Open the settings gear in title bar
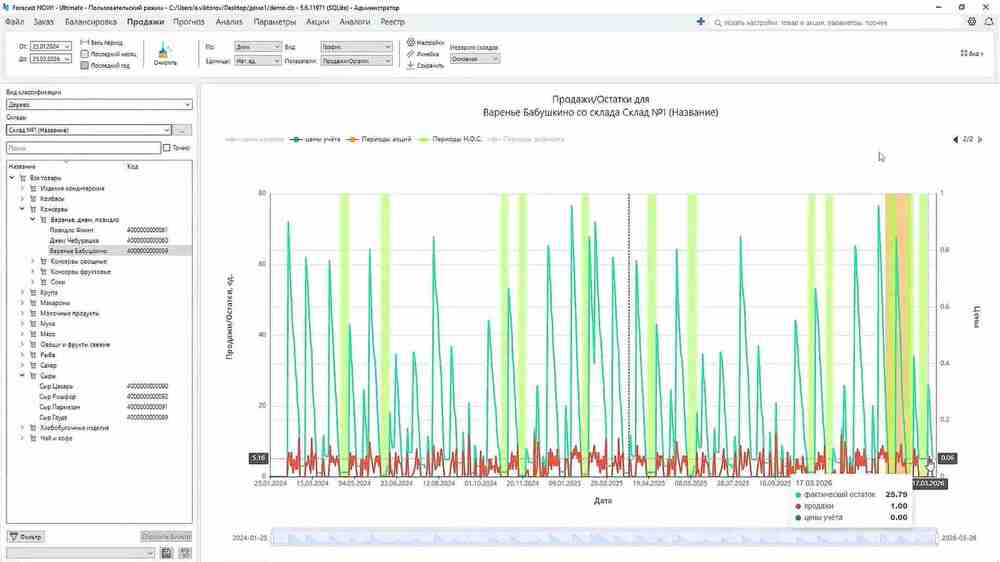Viewport: 1000px width, 562px height. point(971,22)
